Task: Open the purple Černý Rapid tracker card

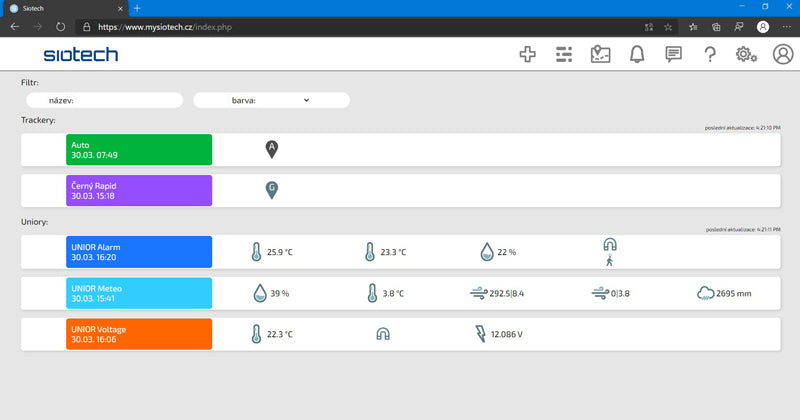Action: (139, 190)
